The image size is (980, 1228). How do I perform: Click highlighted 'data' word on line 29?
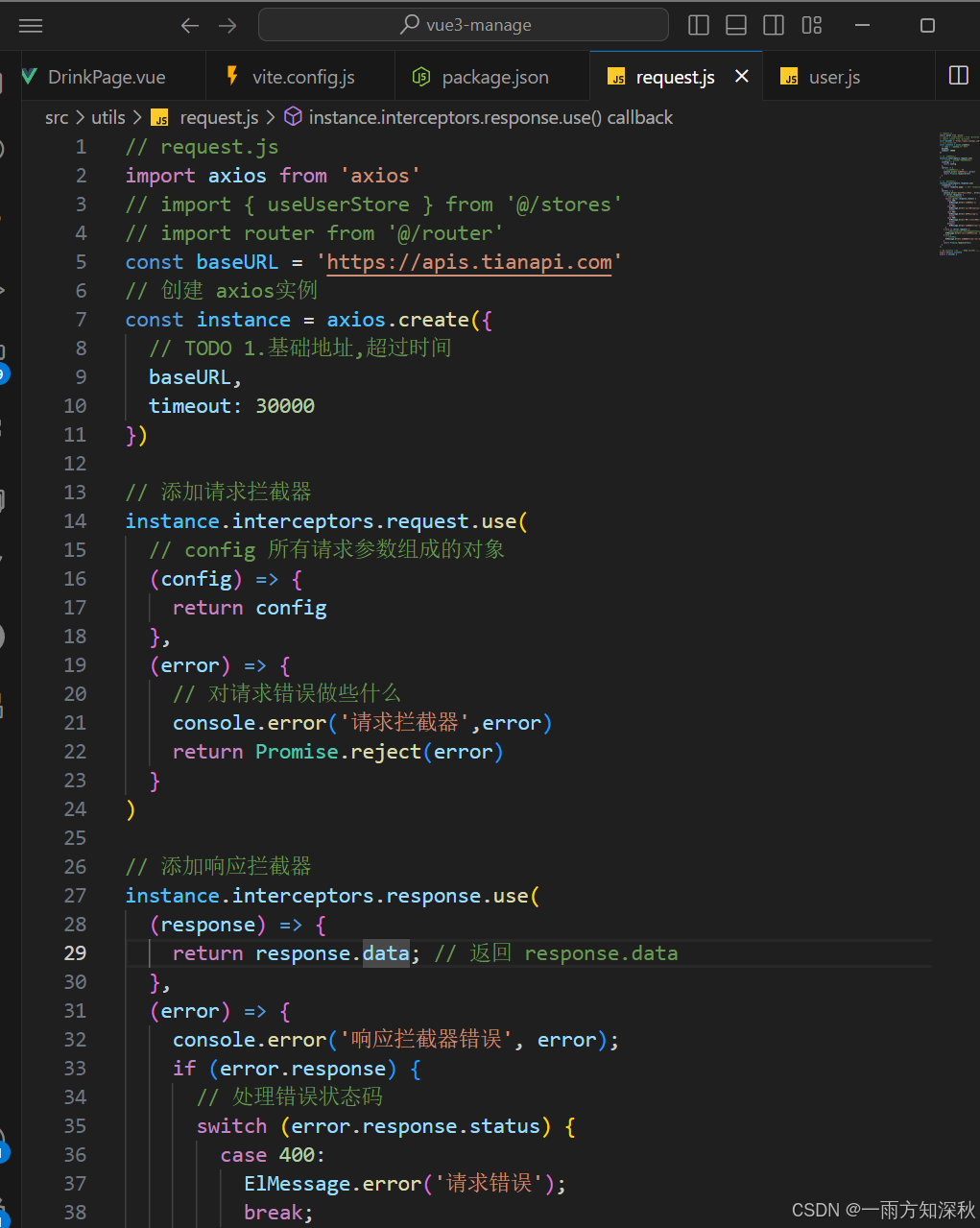386,953
